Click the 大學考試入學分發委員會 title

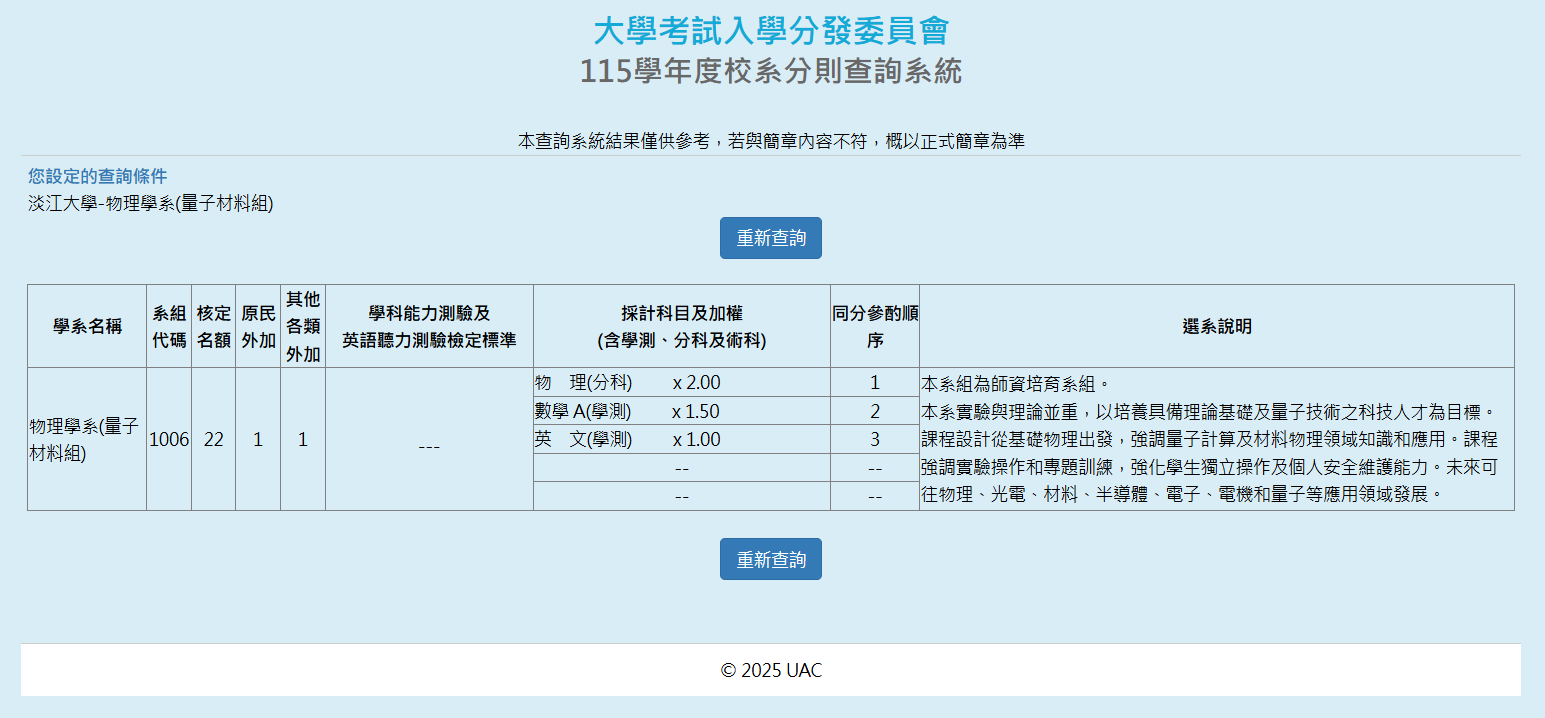[770, 31]
